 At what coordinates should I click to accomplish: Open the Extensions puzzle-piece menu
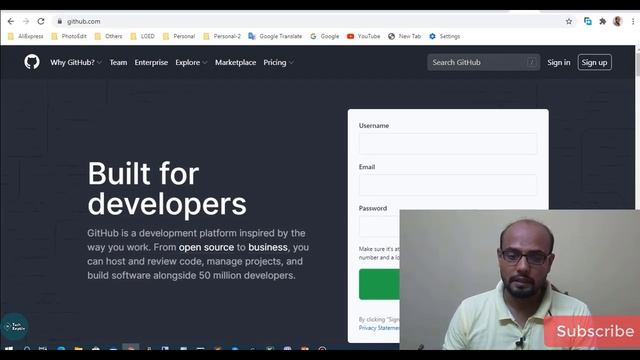point(602,21)
